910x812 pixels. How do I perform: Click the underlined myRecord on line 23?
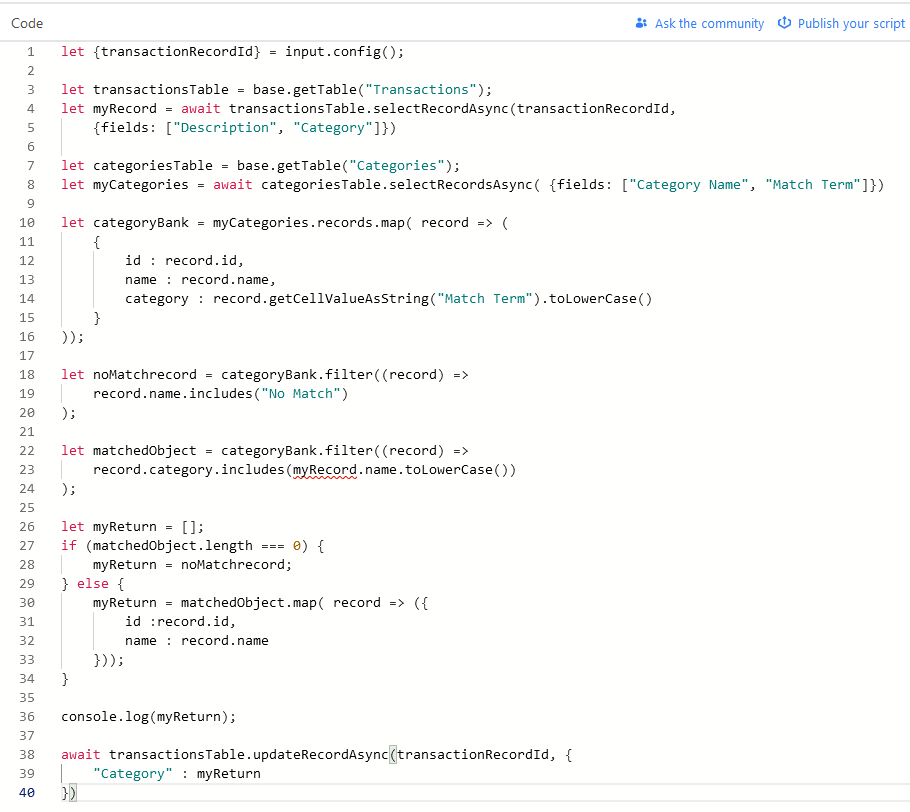click(324, 470)
